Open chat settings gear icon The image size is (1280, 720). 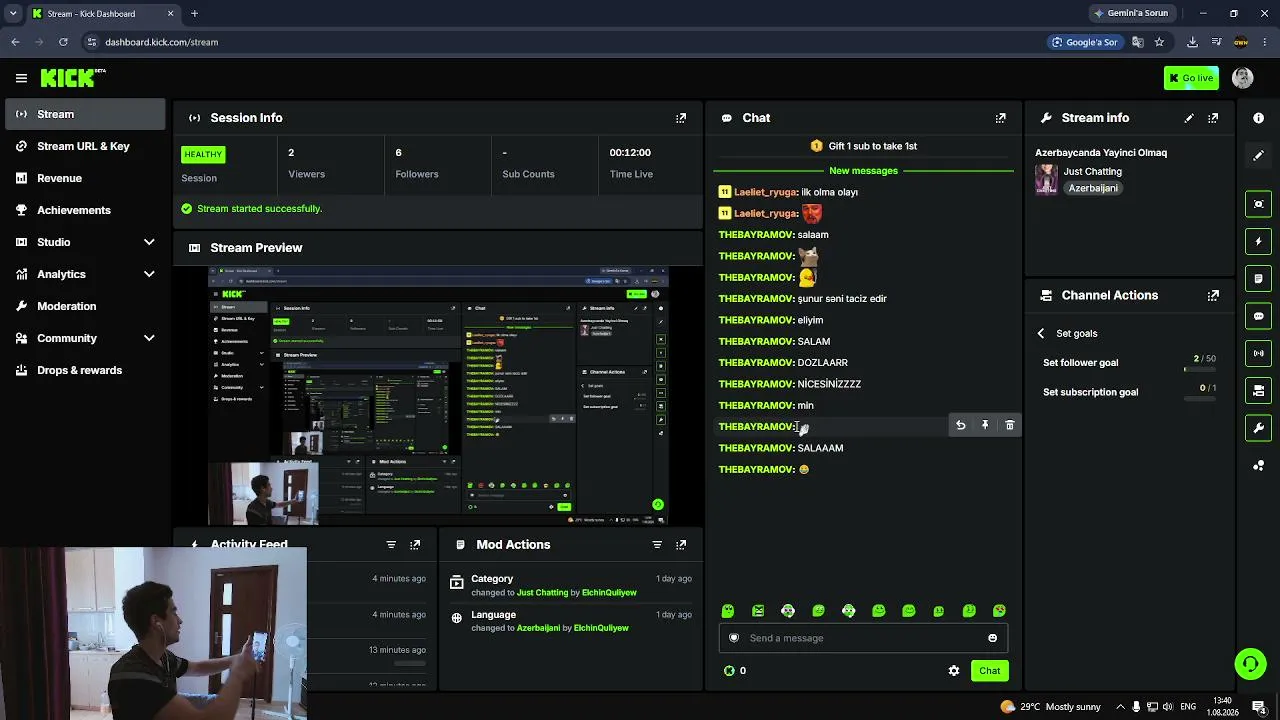[x=954, y=671]
